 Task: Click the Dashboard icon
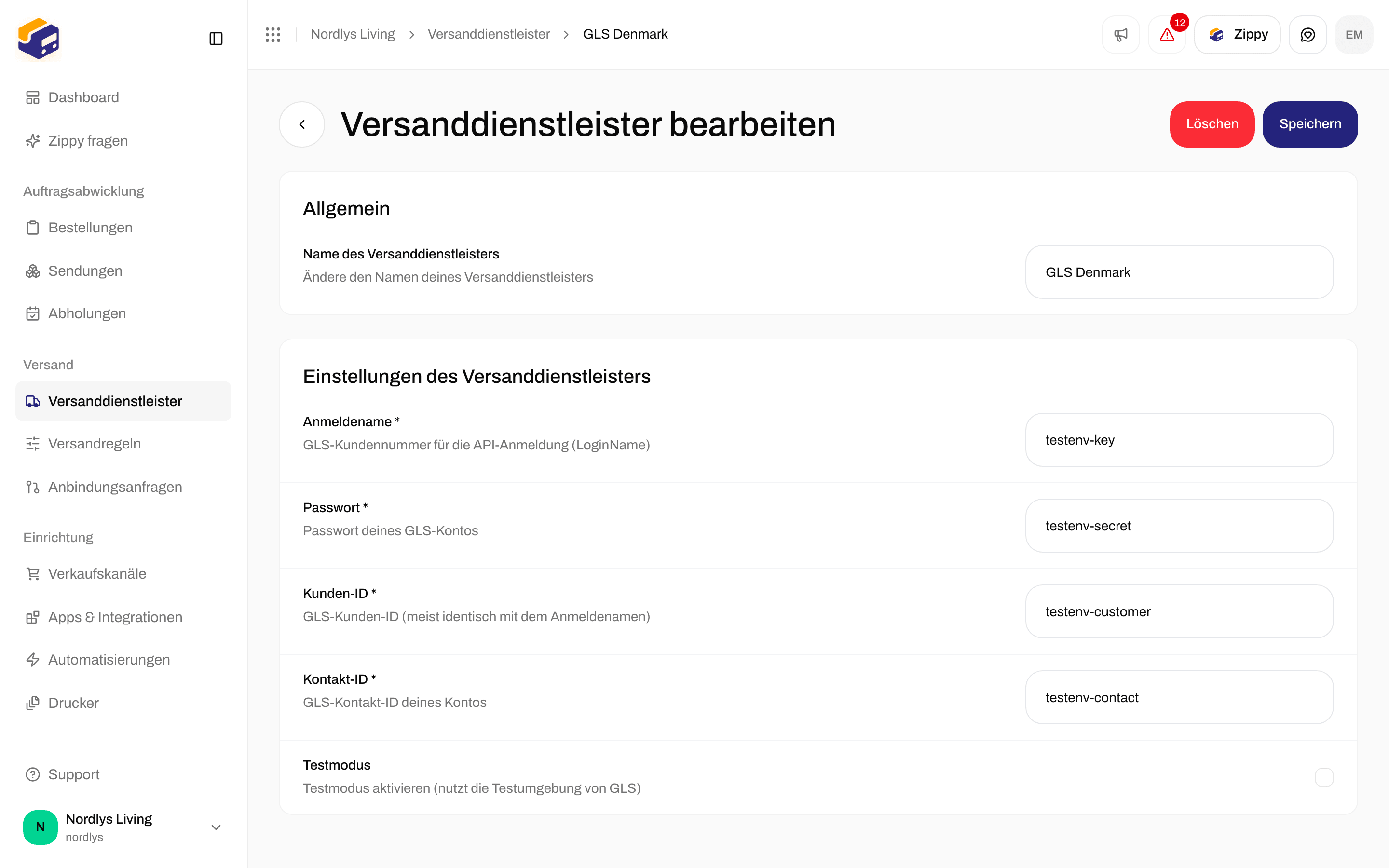point(33,97)
